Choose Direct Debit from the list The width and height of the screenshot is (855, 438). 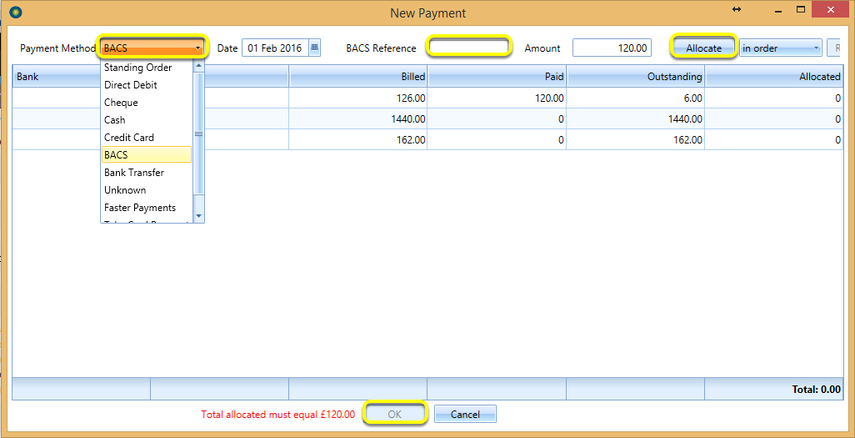point(146,85)
